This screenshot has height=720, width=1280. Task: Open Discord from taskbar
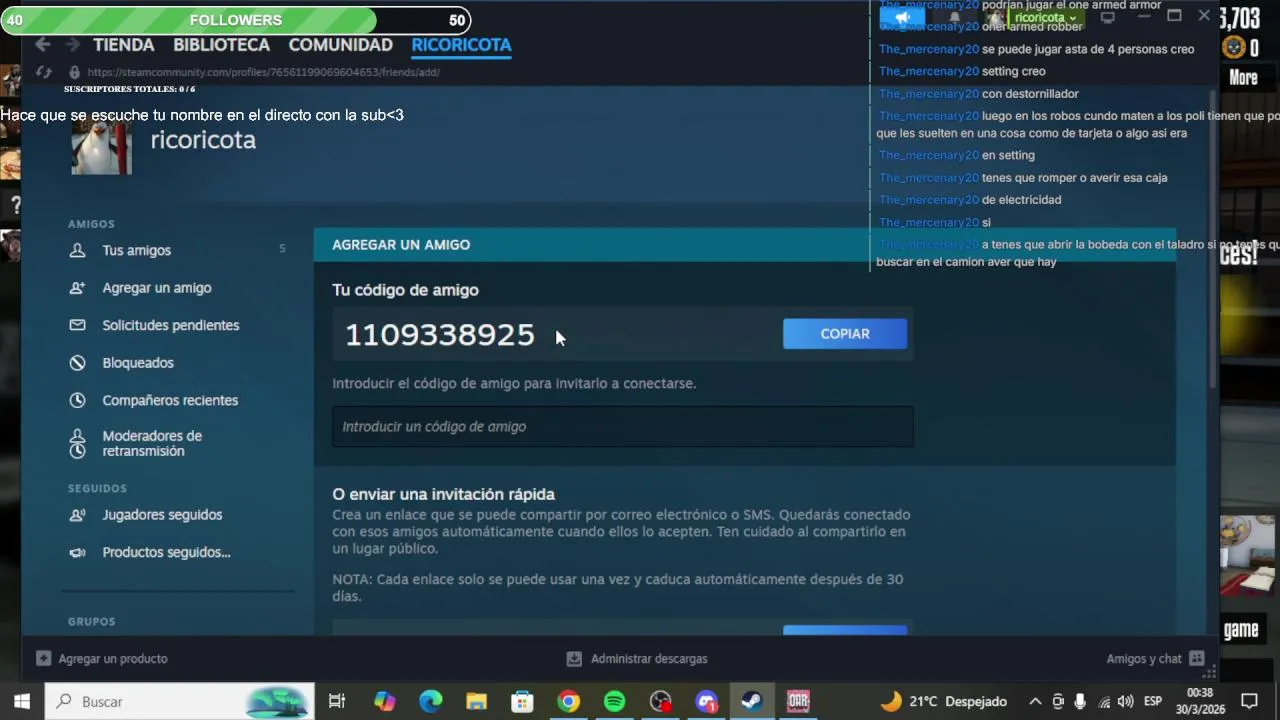(x=706, y=702)
